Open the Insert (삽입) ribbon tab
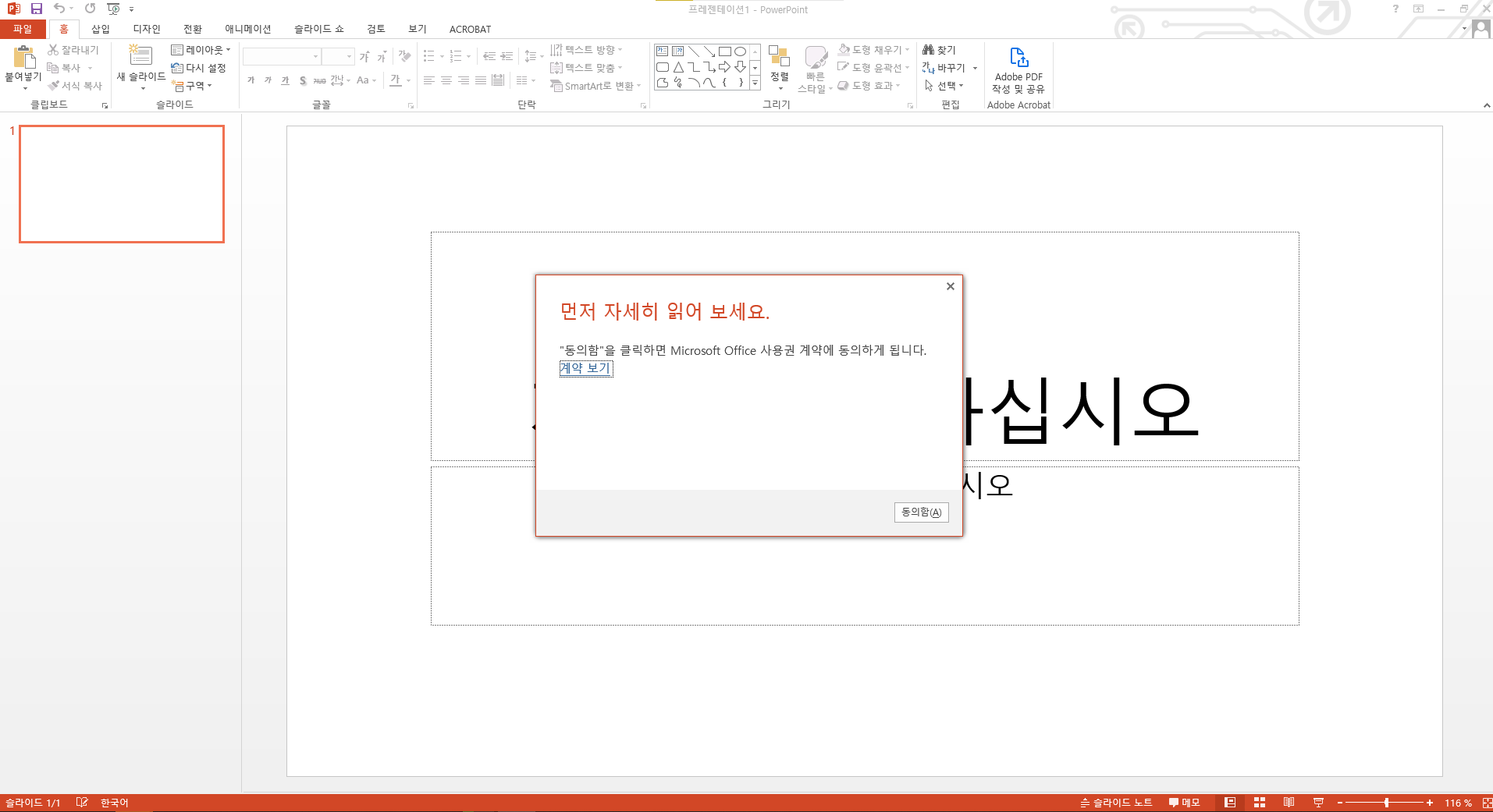The width and height of the screenshot is (1493, 812). click(x=101, y=29)
